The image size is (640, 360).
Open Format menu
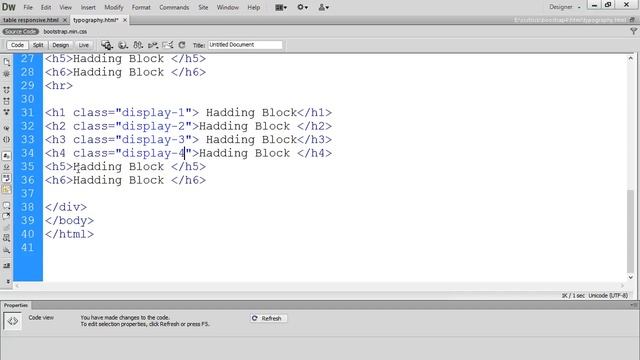[x=141, y=7]
